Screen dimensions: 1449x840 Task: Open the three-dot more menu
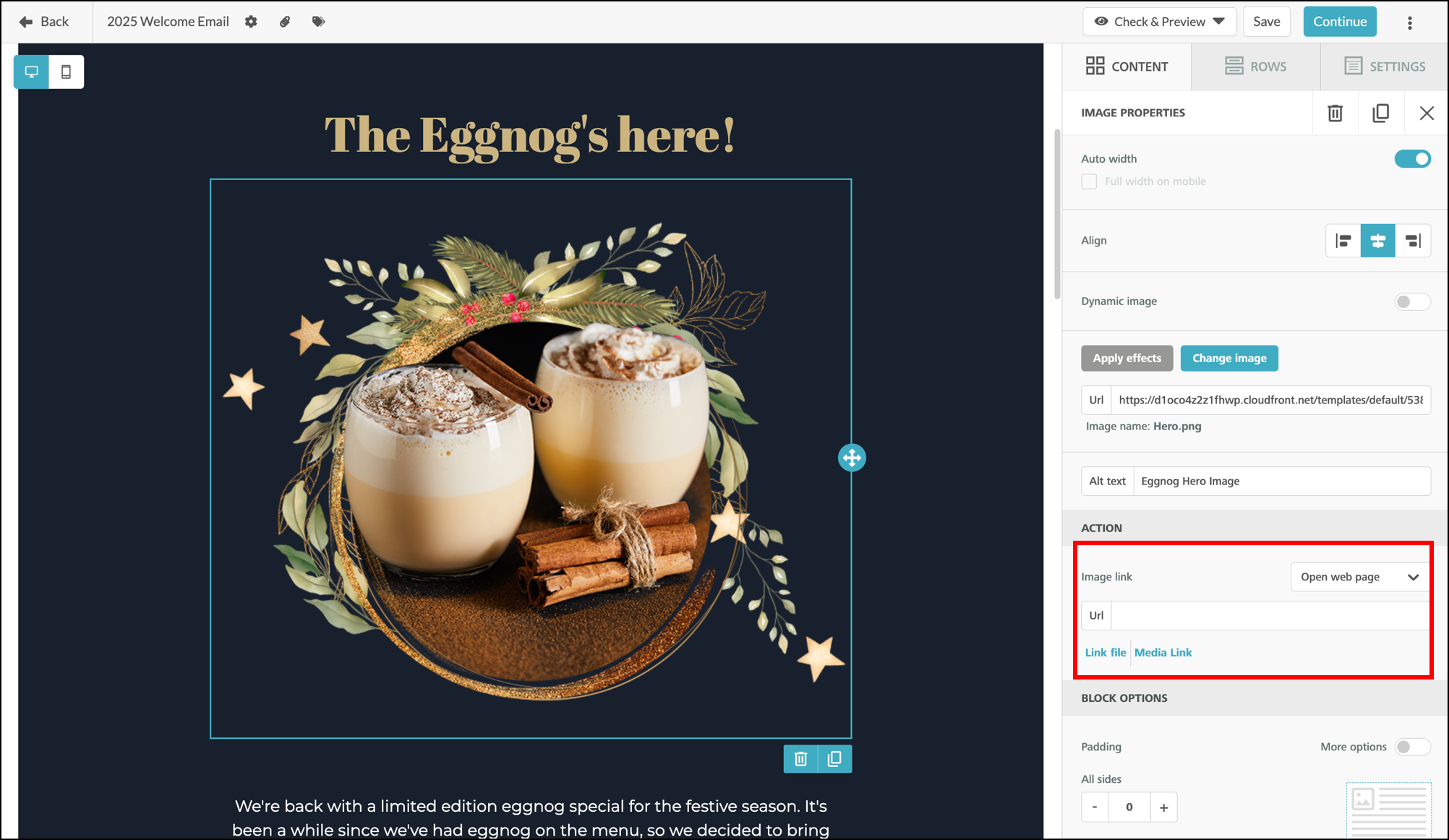click(1409, 22)
